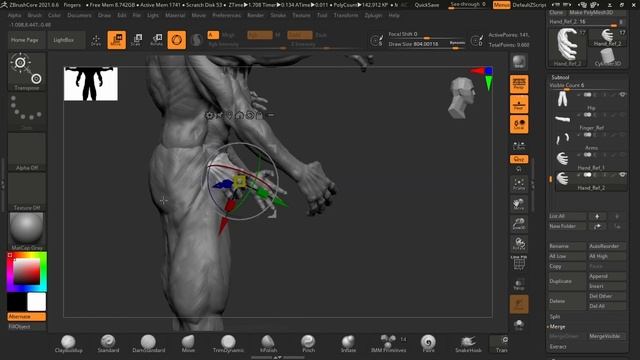640x360 pixels.
Task: Click the Line Fill PolyF icon
Action: pyautogui.click(x=519, y=263)
